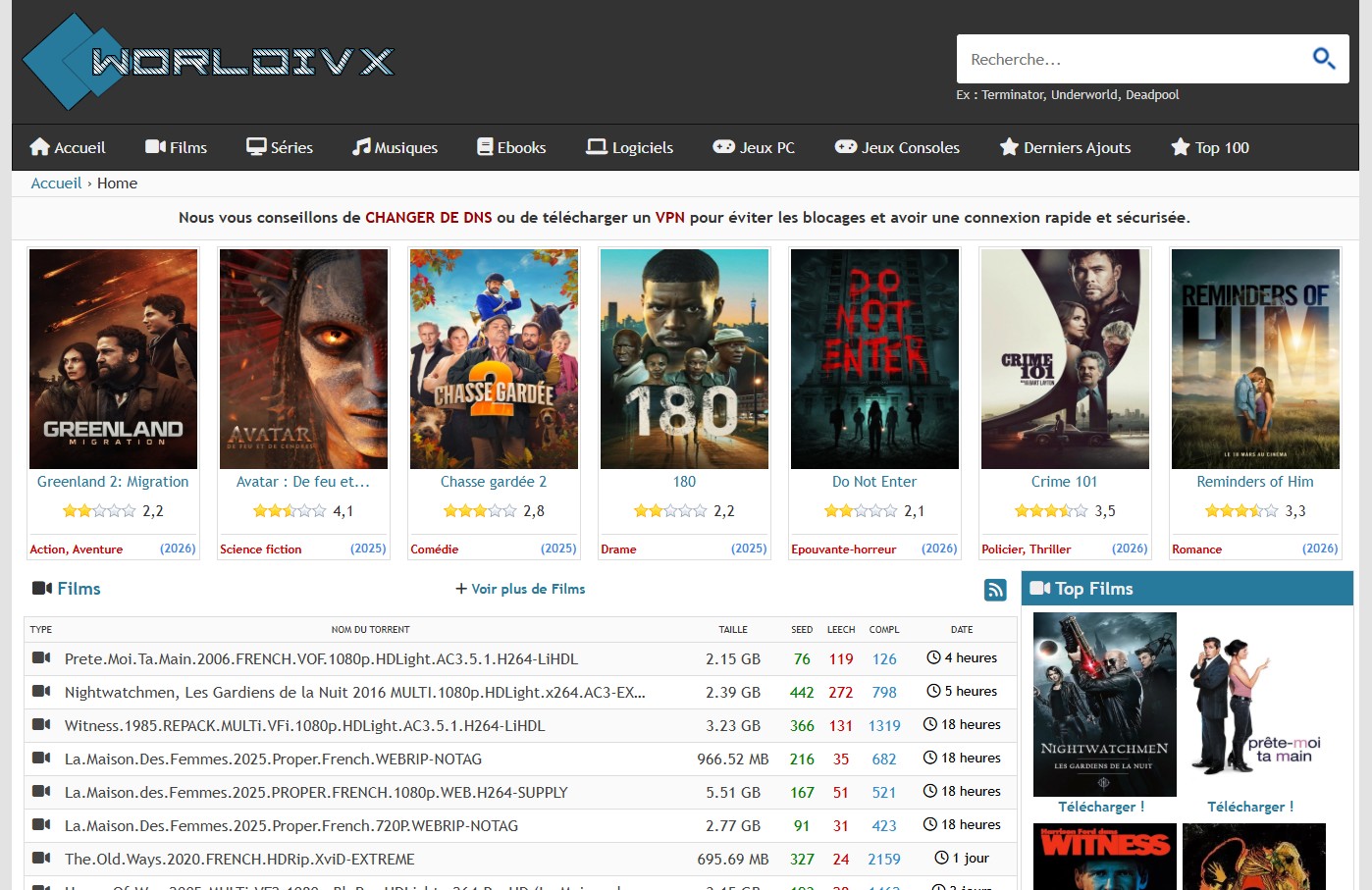1372x890 pixels.
Task: Click the clock icon beside 4 heures
Action: coord(934,657)
